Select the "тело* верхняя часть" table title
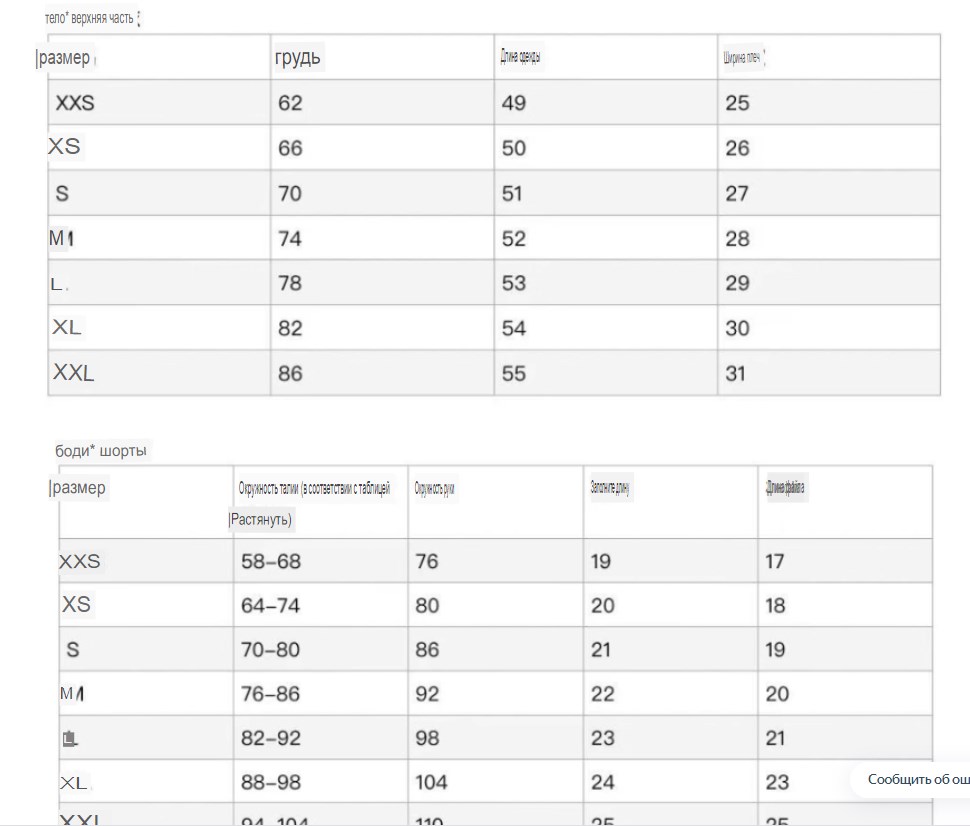This screenshot has height=826, width=970. tap(91, 18)
